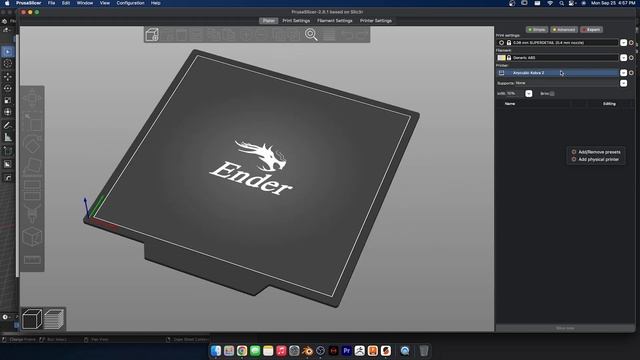The image size is (640, 360).
Task: Toggle the Brim checkbox
Action: [x=552, y=93]
